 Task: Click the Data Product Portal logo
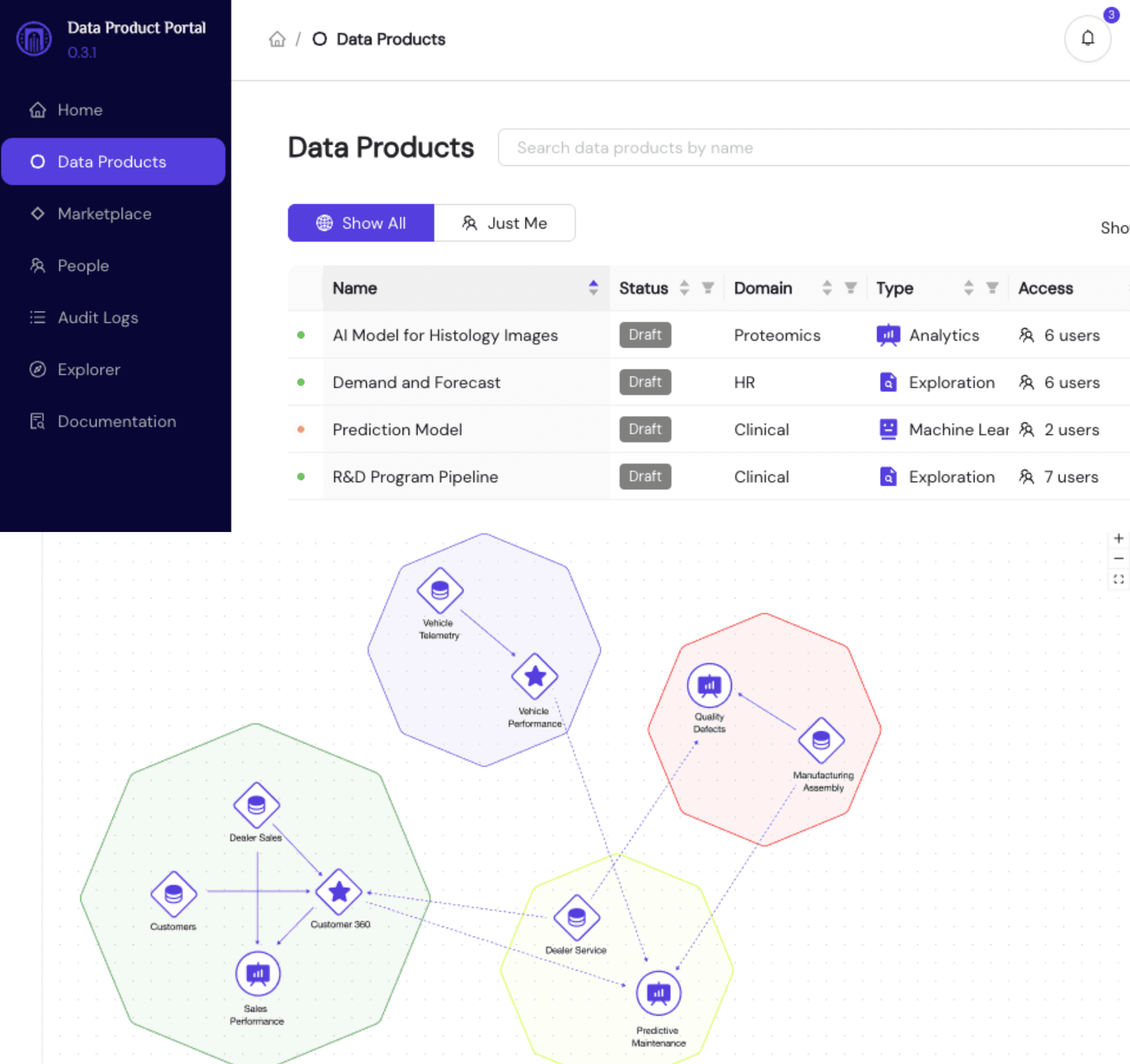[x=34, y=39]
